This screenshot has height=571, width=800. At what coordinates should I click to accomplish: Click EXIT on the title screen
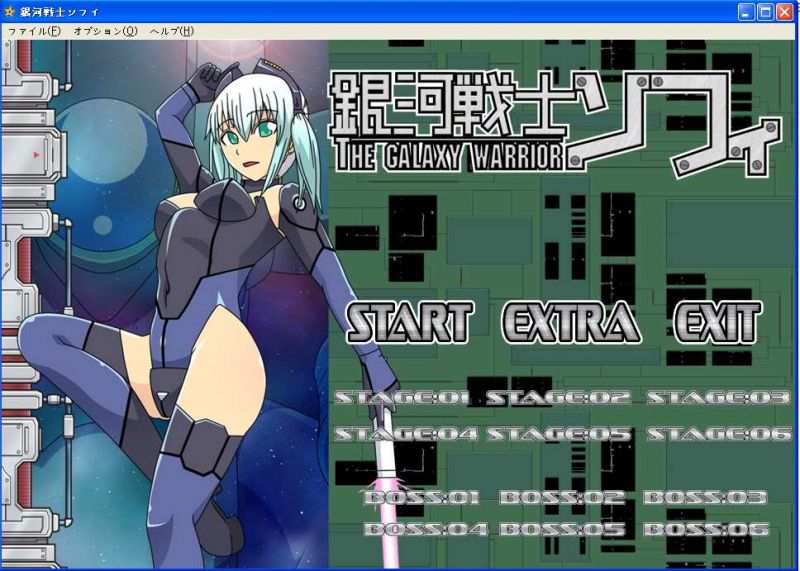tap(718, 321)
